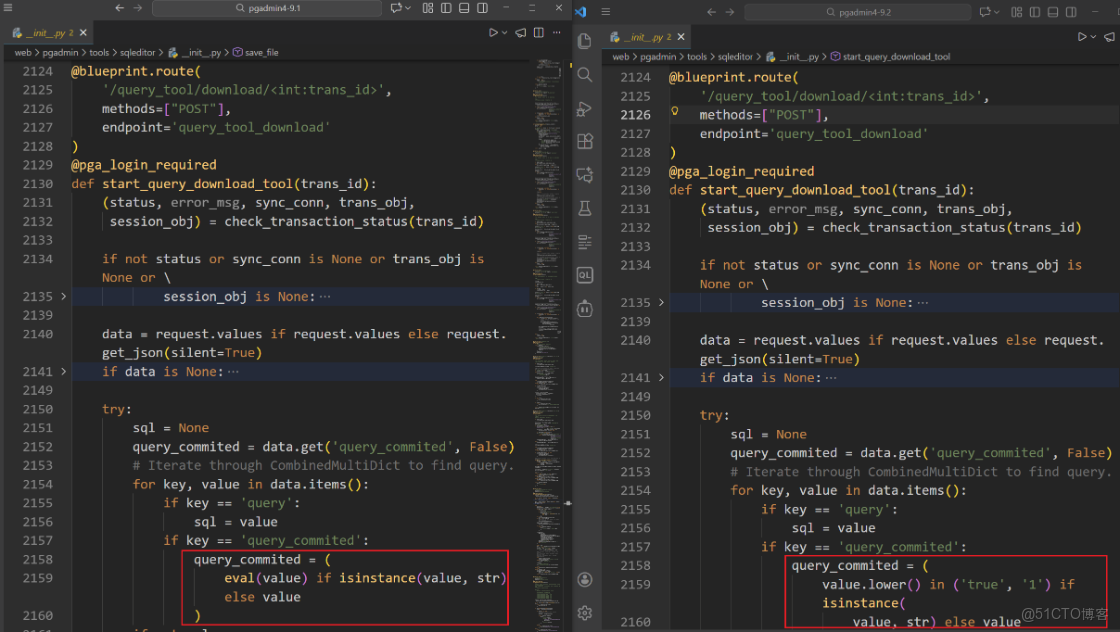Screen dimensions: 1120x632
Task: Toggle the bottom panel visibility
Action: click(x=465, y=9)
